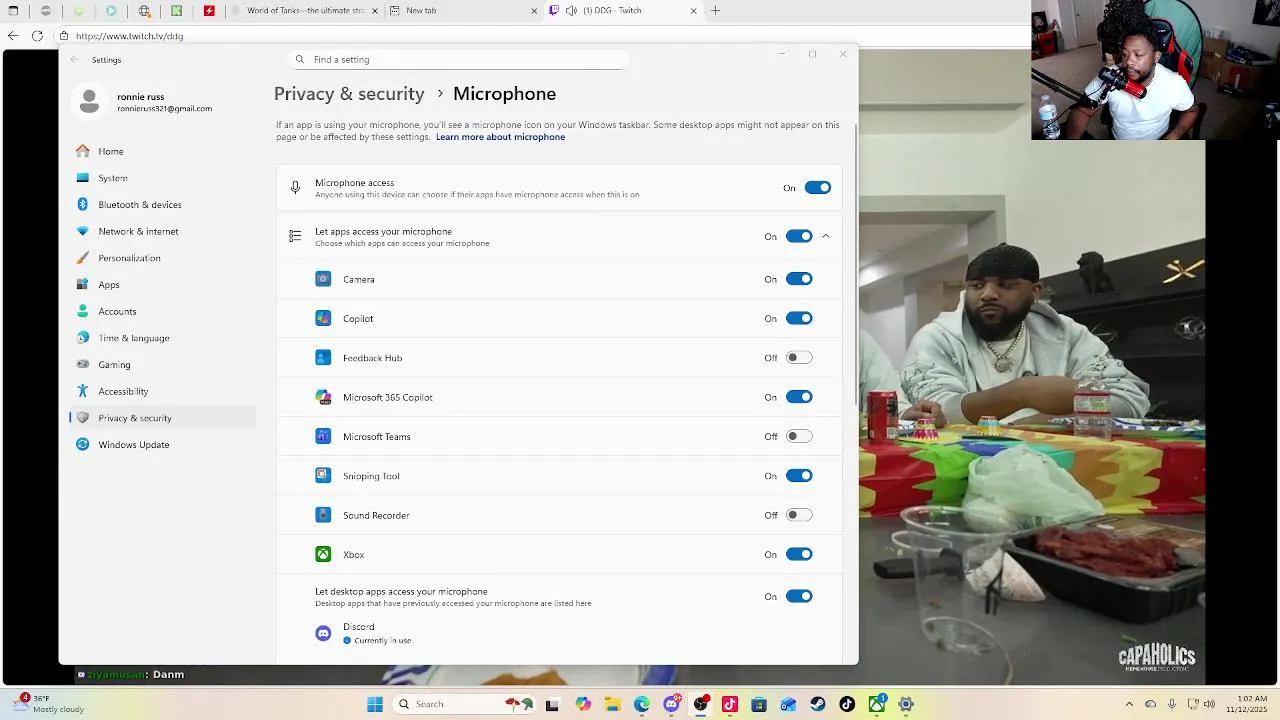Switch to the New tab browser tab
Image resolution: width=1280 pixels, height=720 pixels.
[464, 11]
